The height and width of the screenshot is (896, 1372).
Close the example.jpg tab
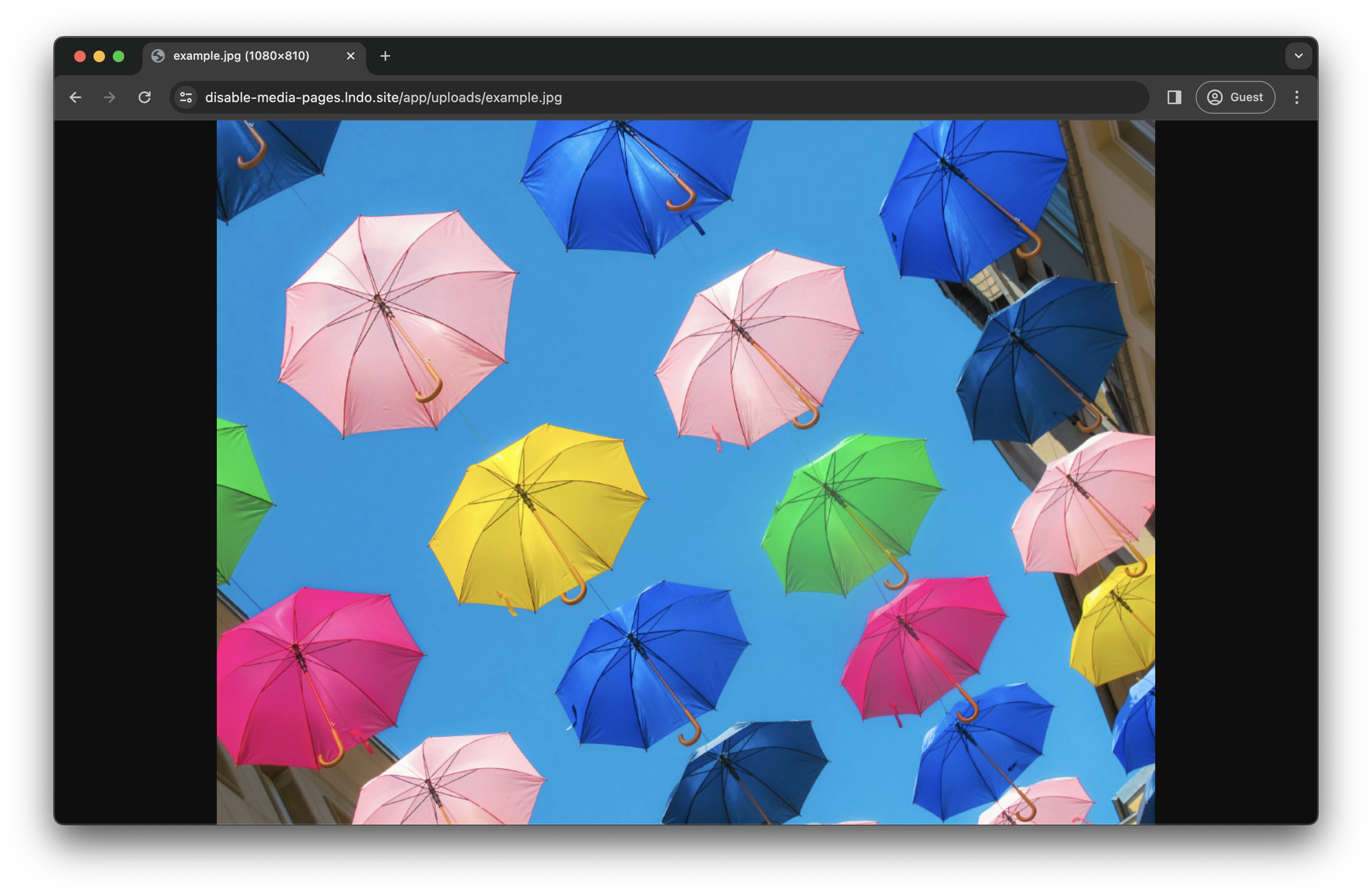[351, 56]
